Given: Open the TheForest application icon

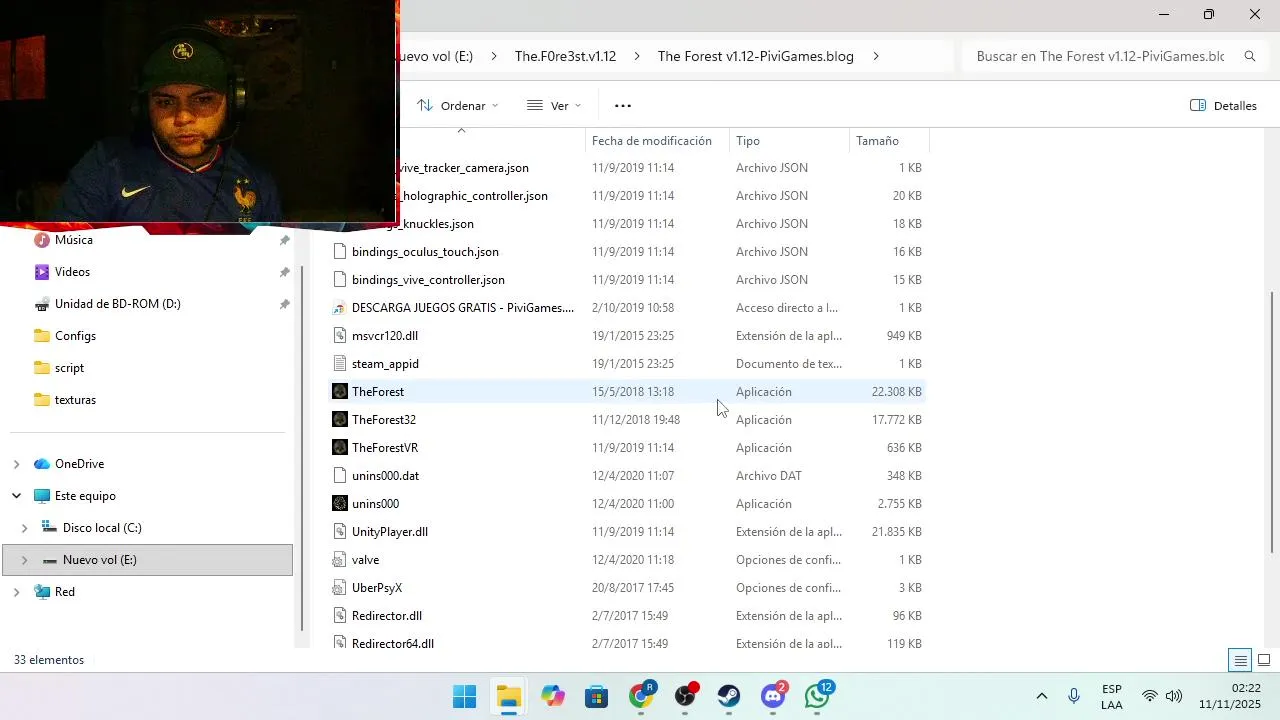Looking at the screenshot, I should (340, 392).
